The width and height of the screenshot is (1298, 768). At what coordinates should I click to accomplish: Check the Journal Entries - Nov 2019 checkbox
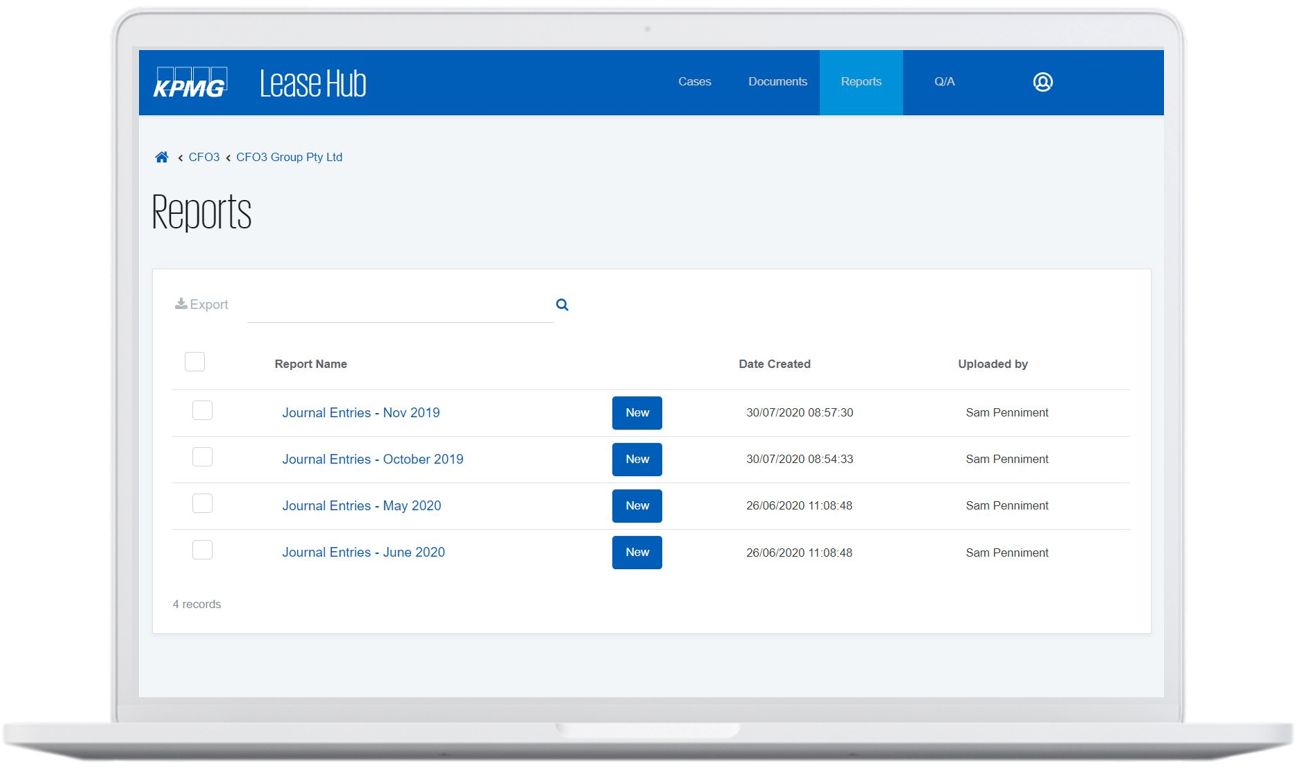(x=202, y=411)
